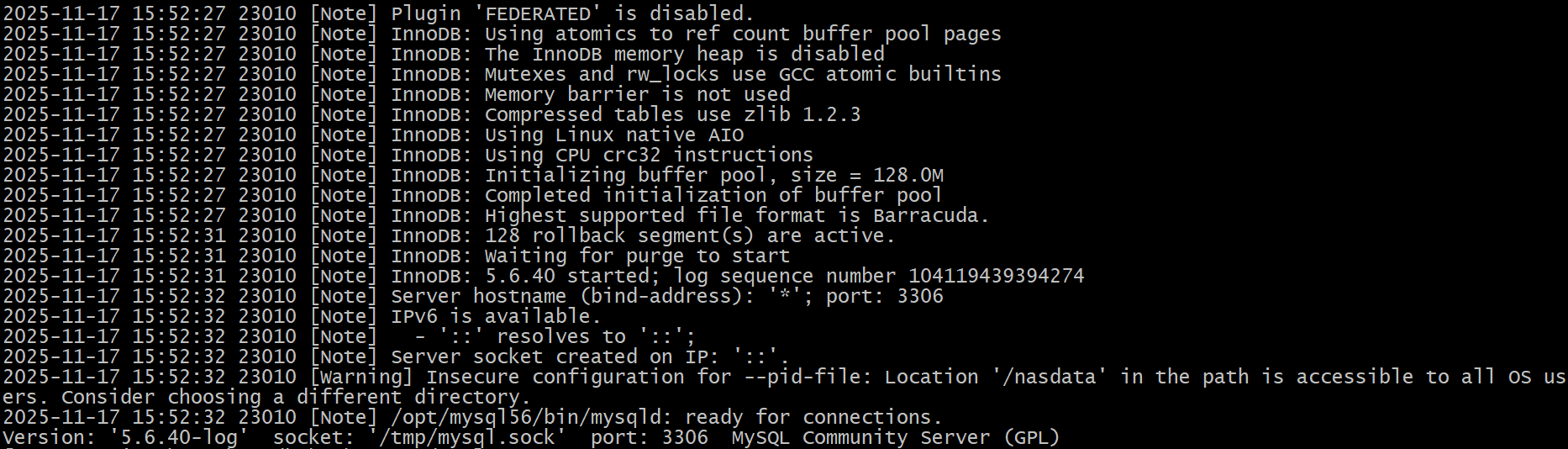Click "/opt/mysql56/bin/mysqld: ready for connections."
The width and height of the screenshot is (1568, 449).
[x=666, y=418]
